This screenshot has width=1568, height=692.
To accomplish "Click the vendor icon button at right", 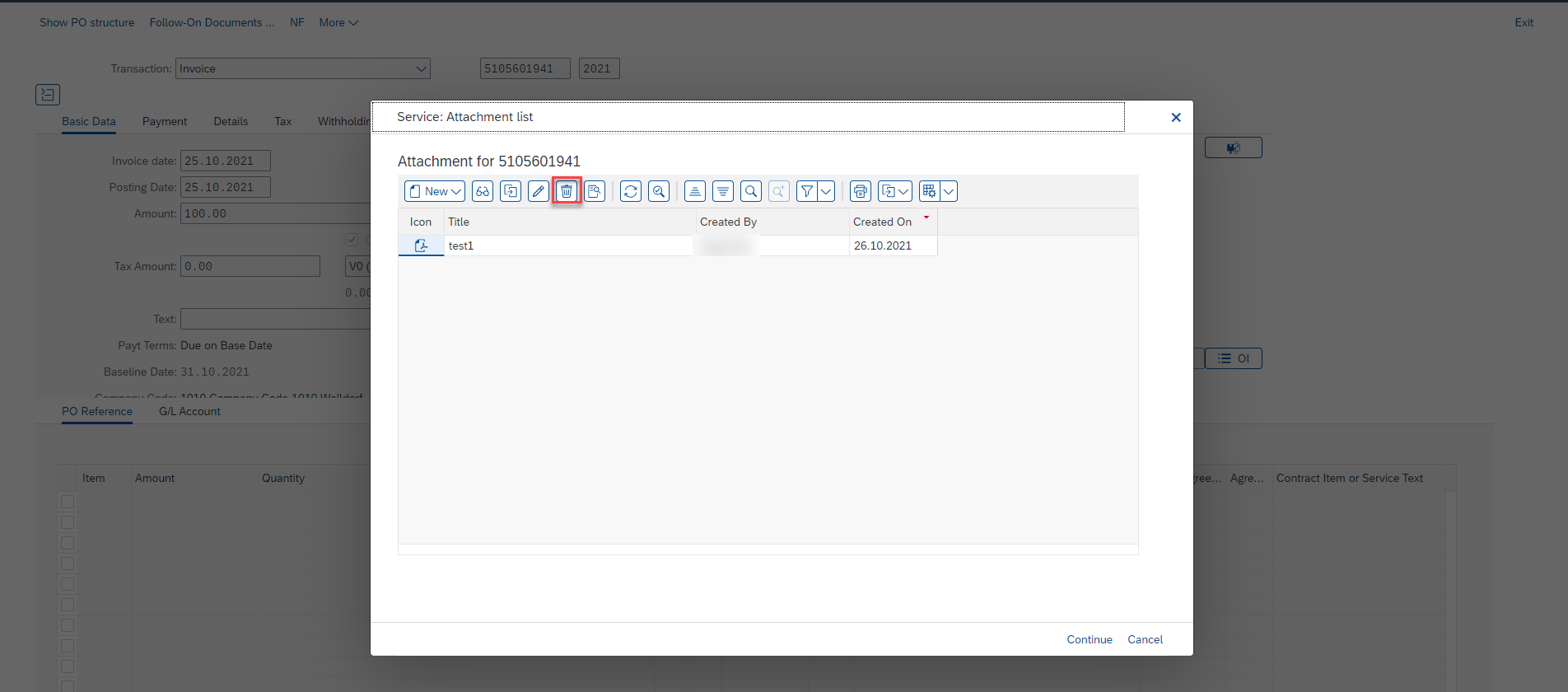I will [1234, 147].
